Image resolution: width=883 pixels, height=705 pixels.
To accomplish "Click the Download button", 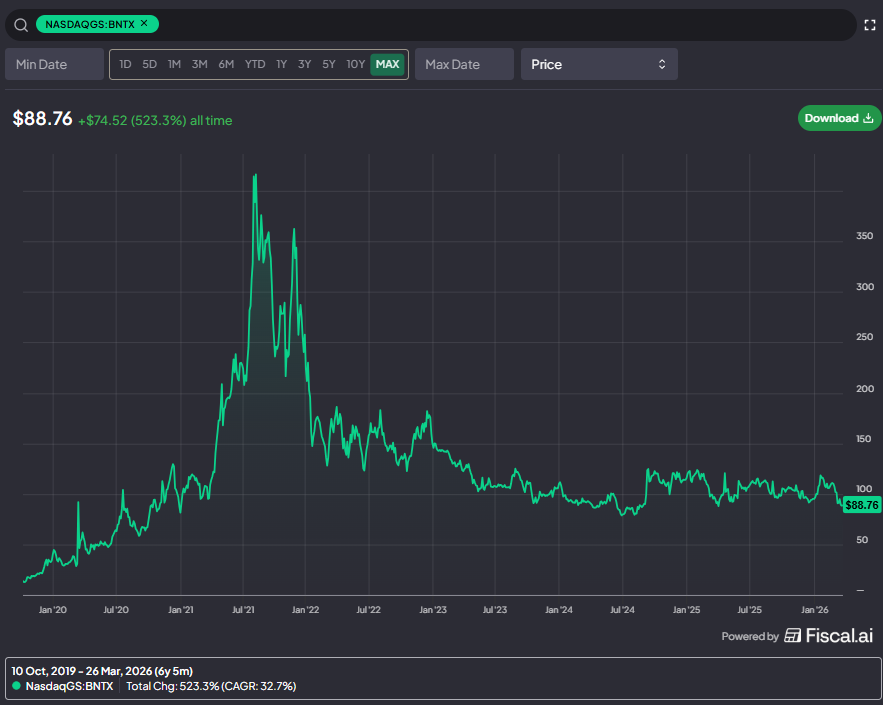I will point(839,118).
